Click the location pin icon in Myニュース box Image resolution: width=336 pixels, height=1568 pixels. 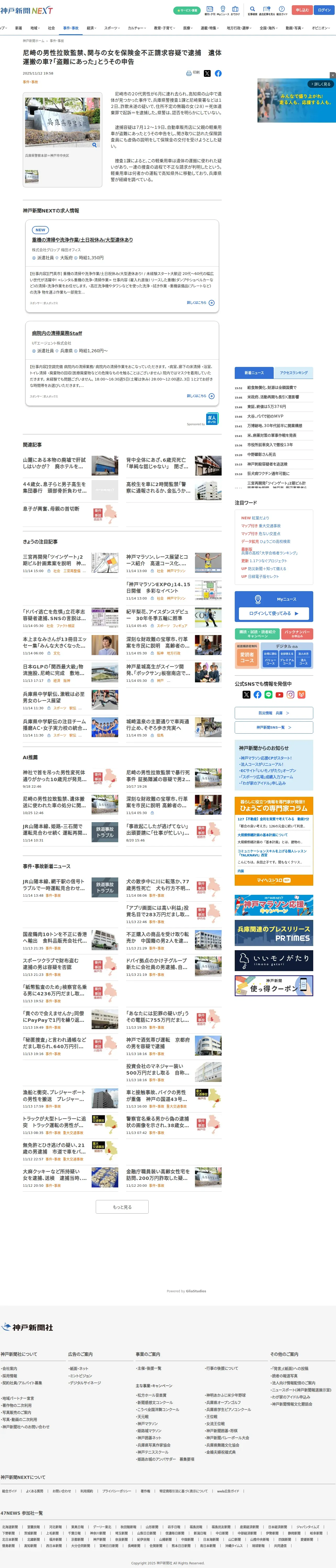[x=258, y=599]
